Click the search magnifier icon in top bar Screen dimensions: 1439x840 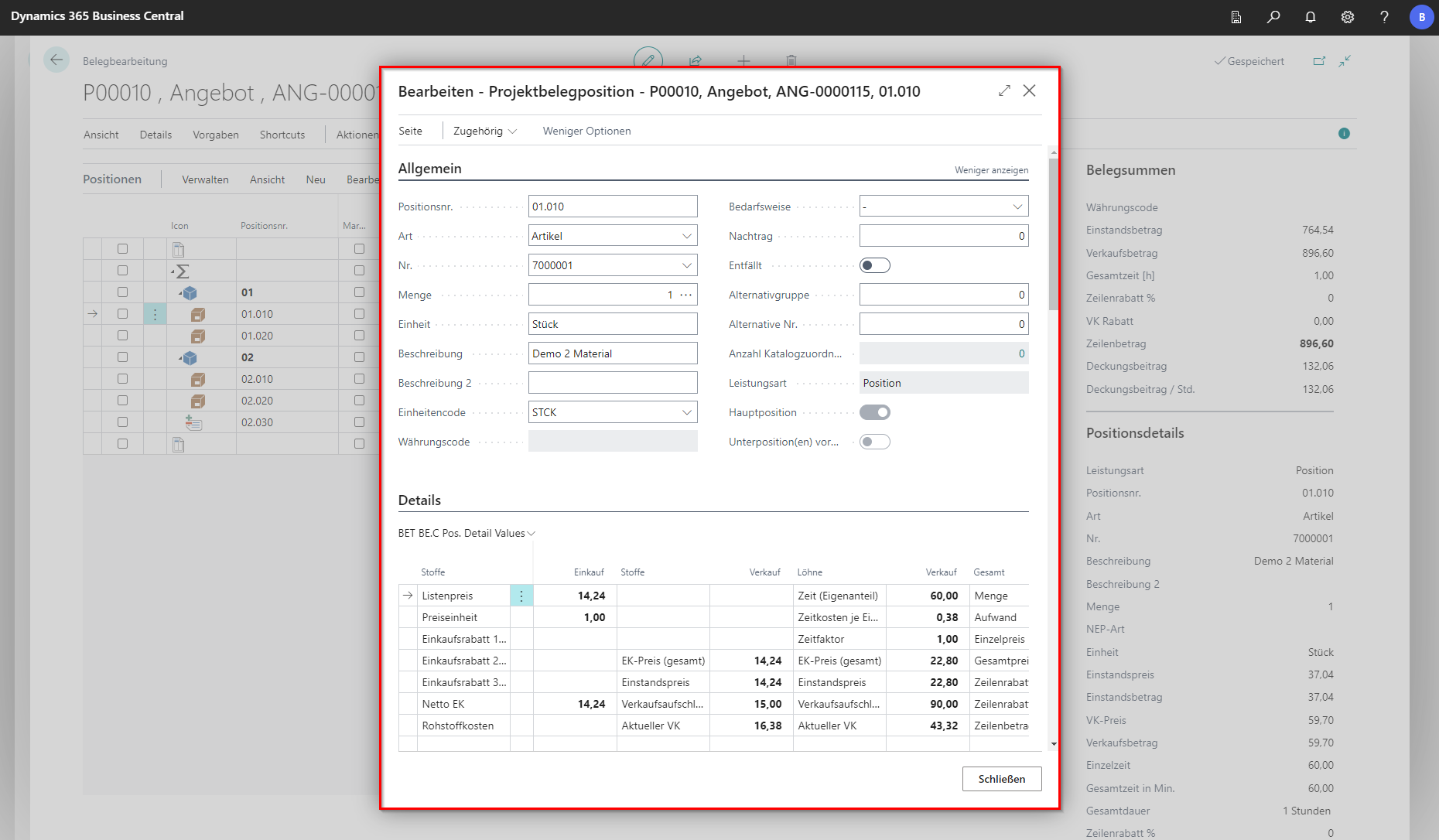point(1273,17)
